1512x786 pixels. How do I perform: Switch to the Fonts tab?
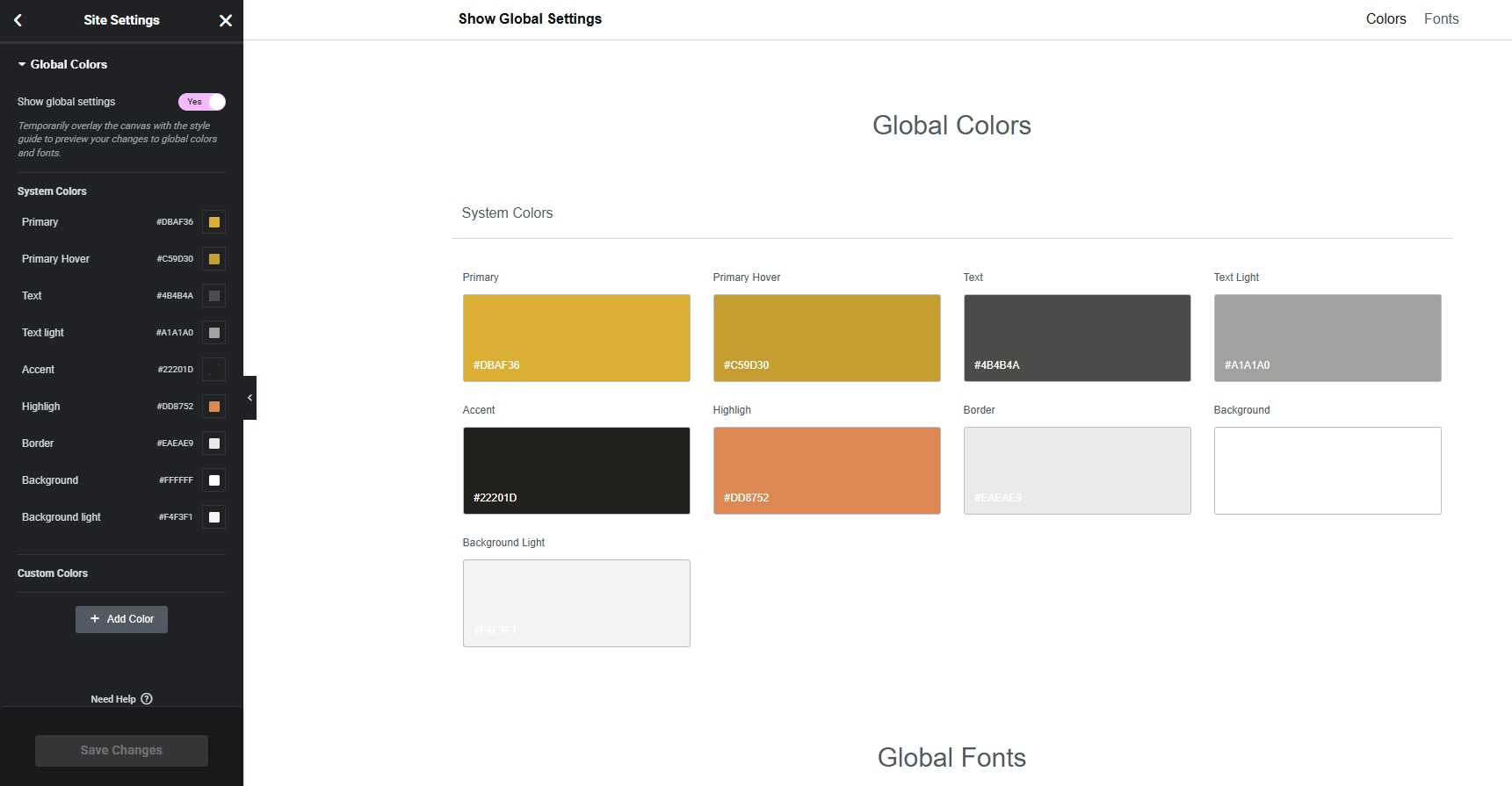click(1441, 19)
